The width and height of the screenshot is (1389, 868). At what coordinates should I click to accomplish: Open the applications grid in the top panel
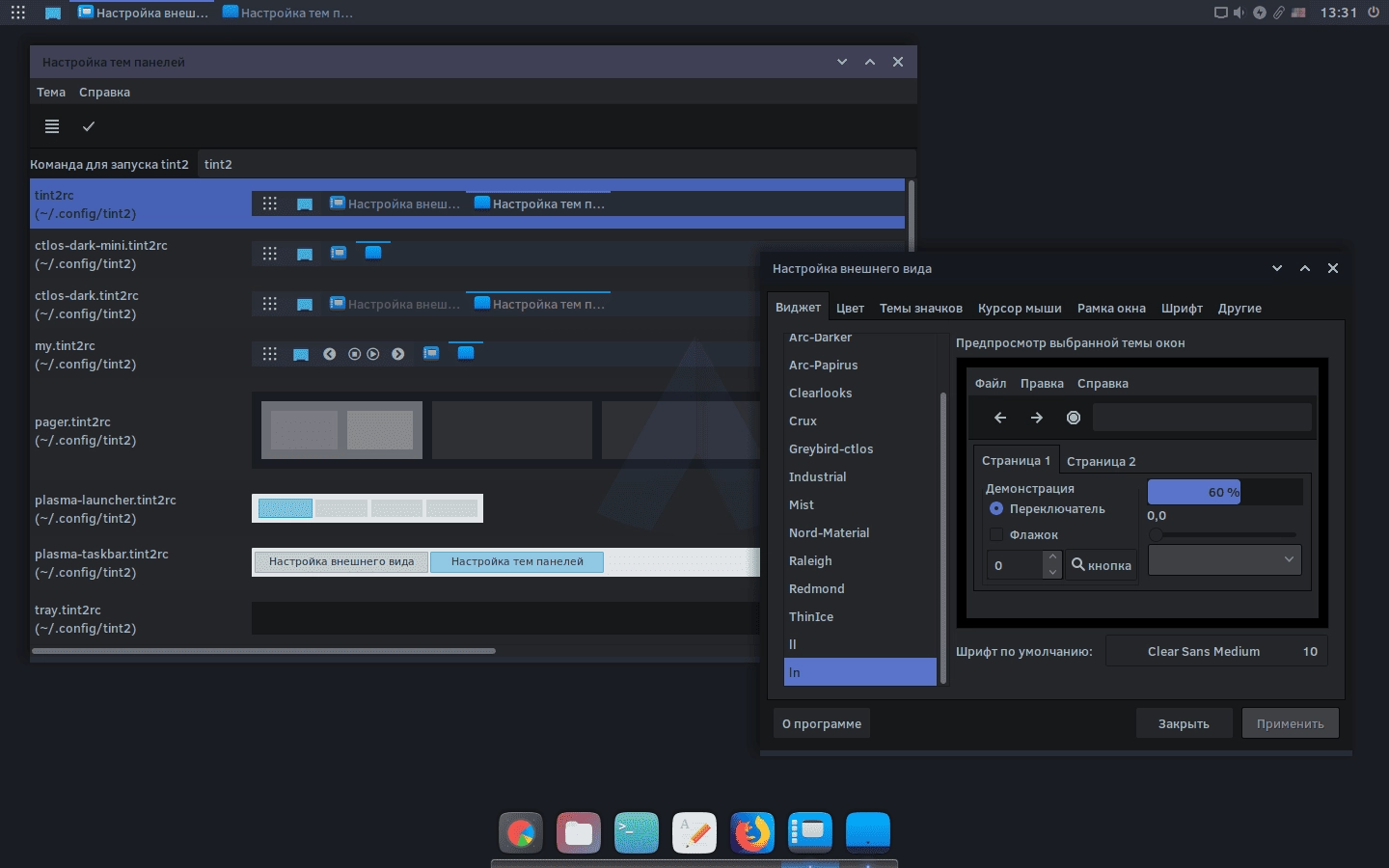pyautogui.click(x=18, y=13)
